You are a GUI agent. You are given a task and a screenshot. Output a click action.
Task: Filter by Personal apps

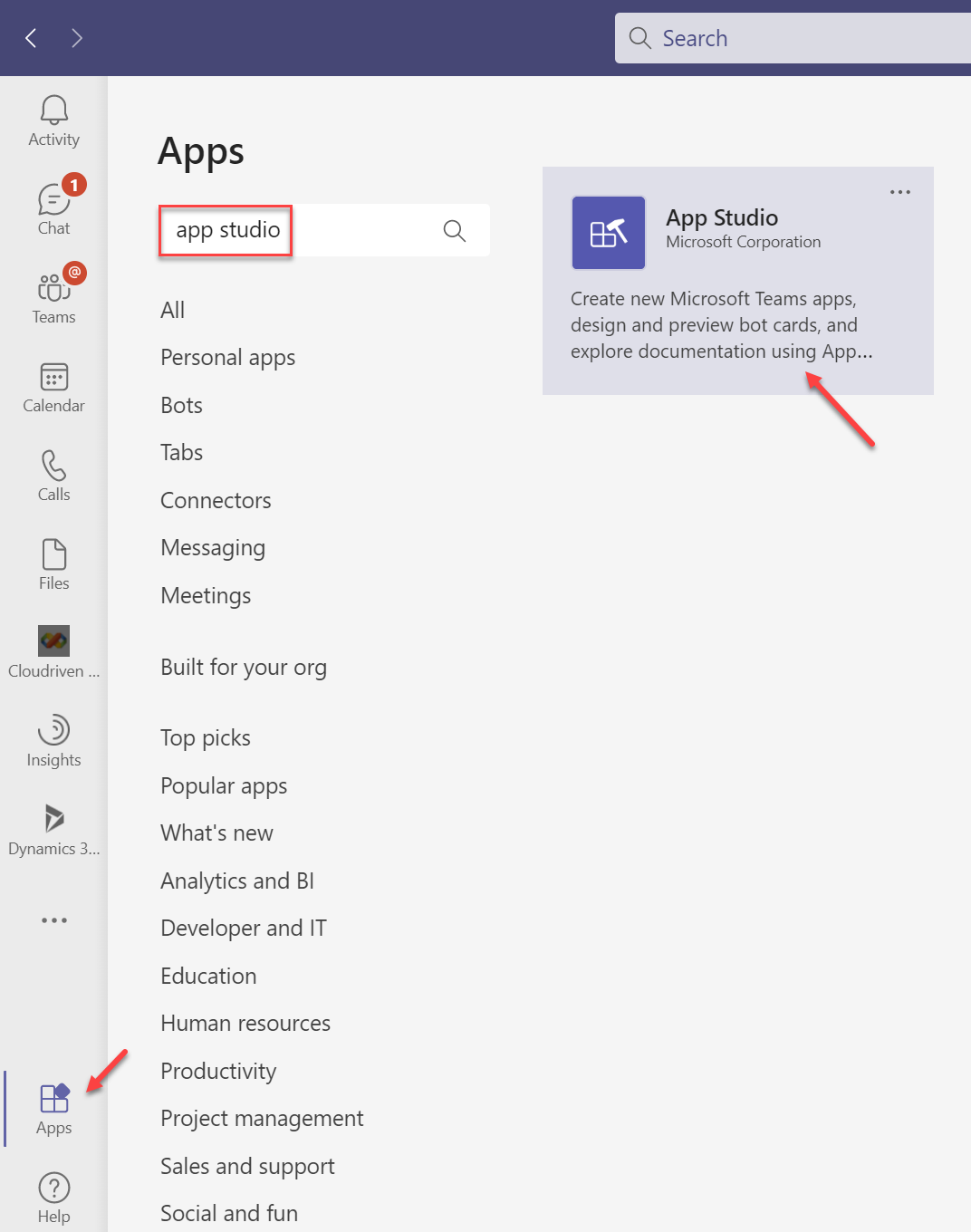click(227, 358)
